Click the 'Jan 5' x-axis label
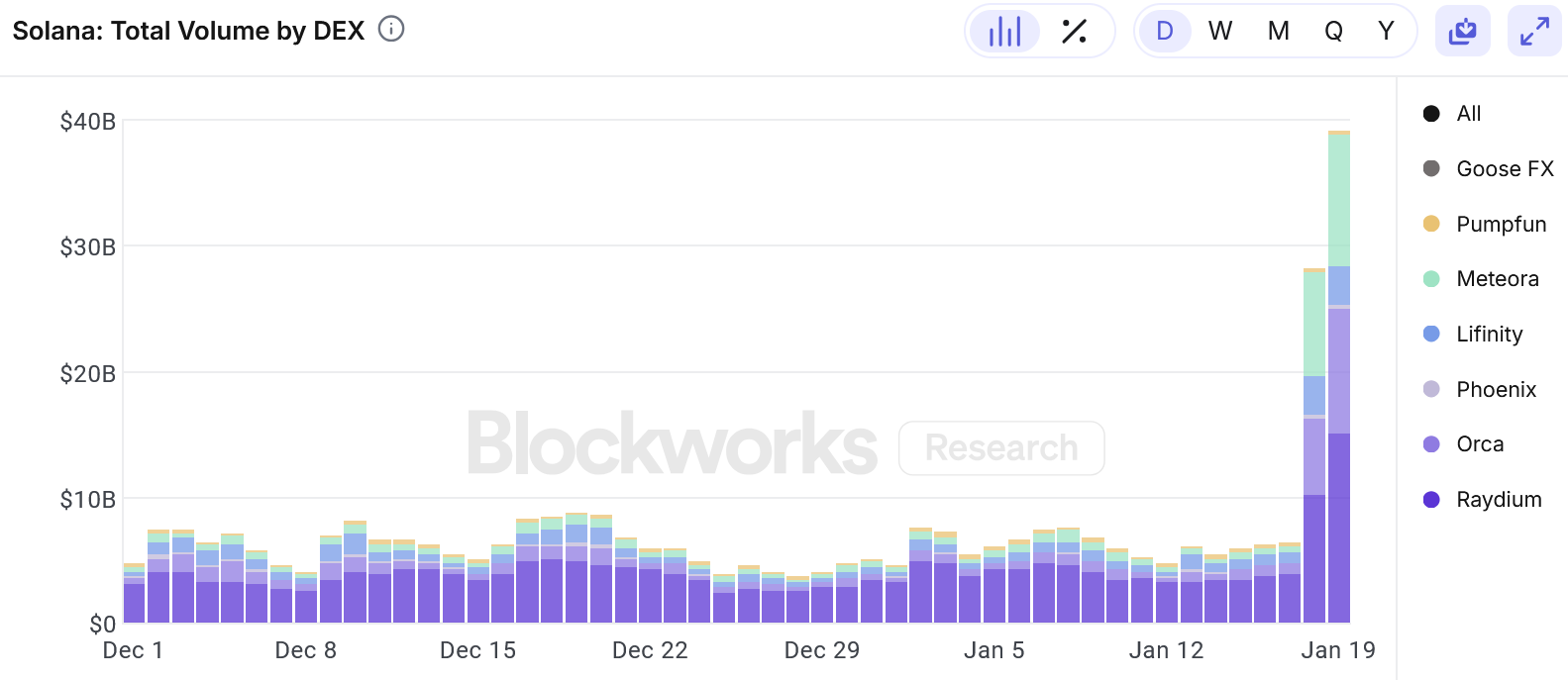The width and height of the screenshot is (1568, 680). click(x=994, y=650)
